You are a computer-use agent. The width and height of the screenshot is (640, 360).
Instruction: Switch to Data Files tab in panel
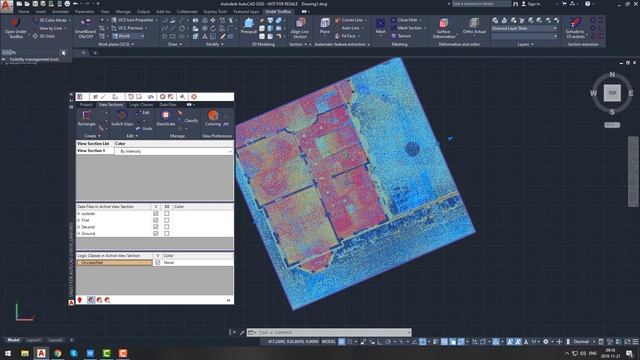168,105
